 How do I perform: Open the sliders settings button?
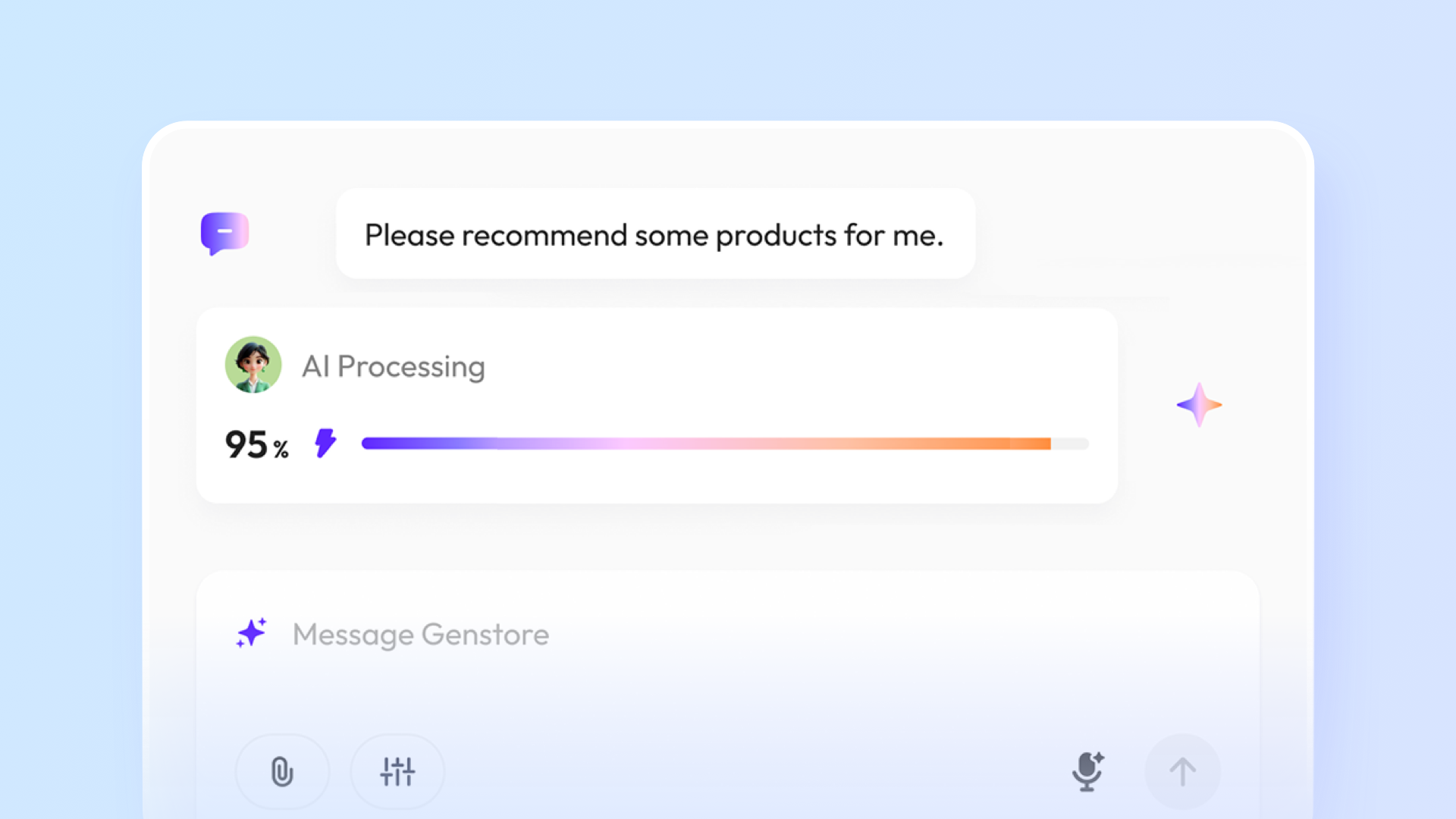tap(397, 772)
